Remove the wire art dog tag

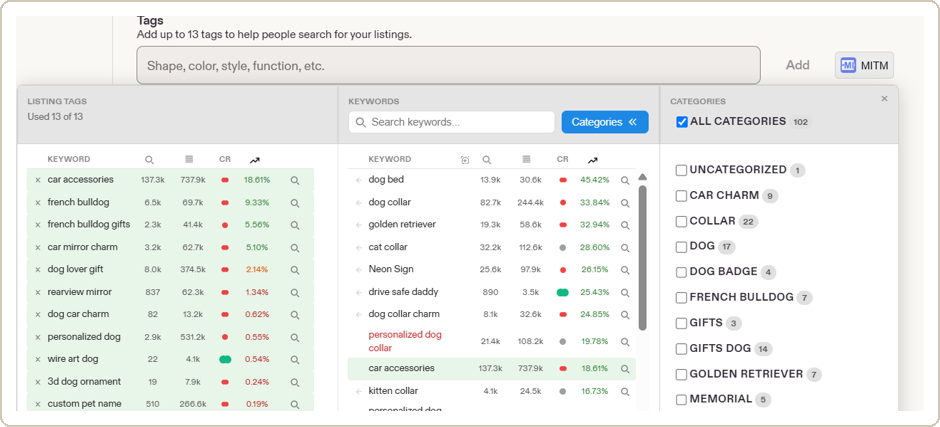point(38,360)
